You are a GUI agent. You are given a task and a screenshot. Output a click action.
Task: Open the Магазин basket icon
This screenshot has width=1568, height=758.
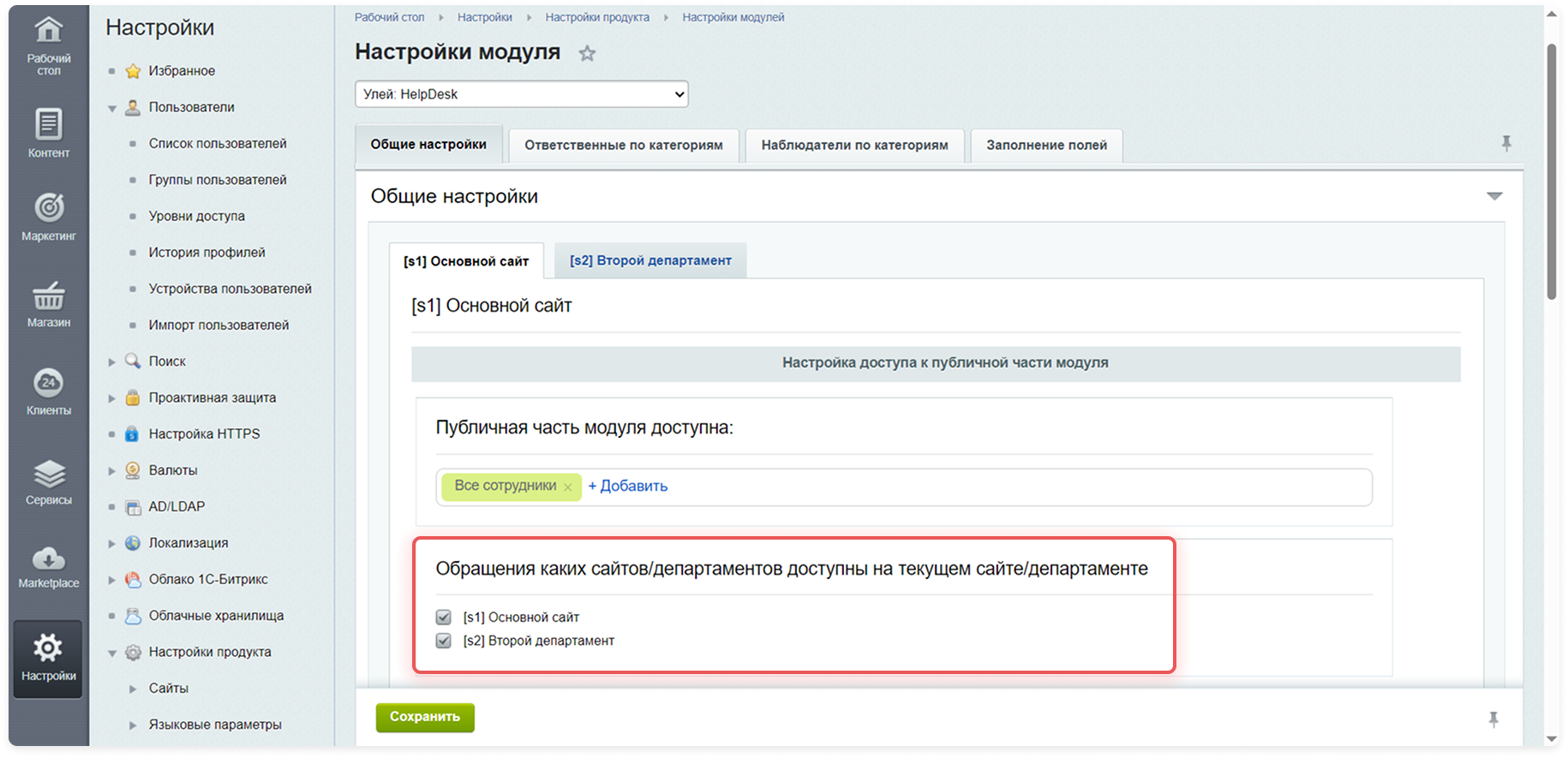click(49, 295)
